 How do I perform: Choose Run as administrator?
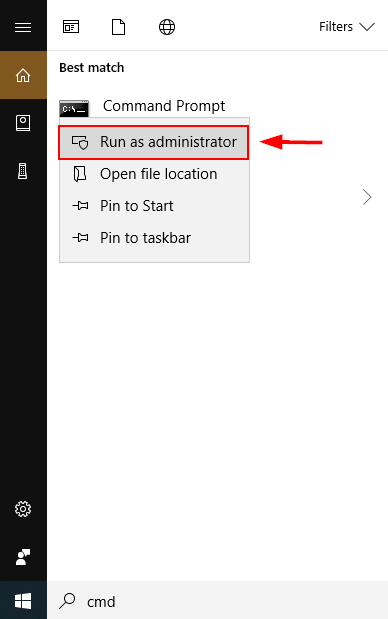154,142
